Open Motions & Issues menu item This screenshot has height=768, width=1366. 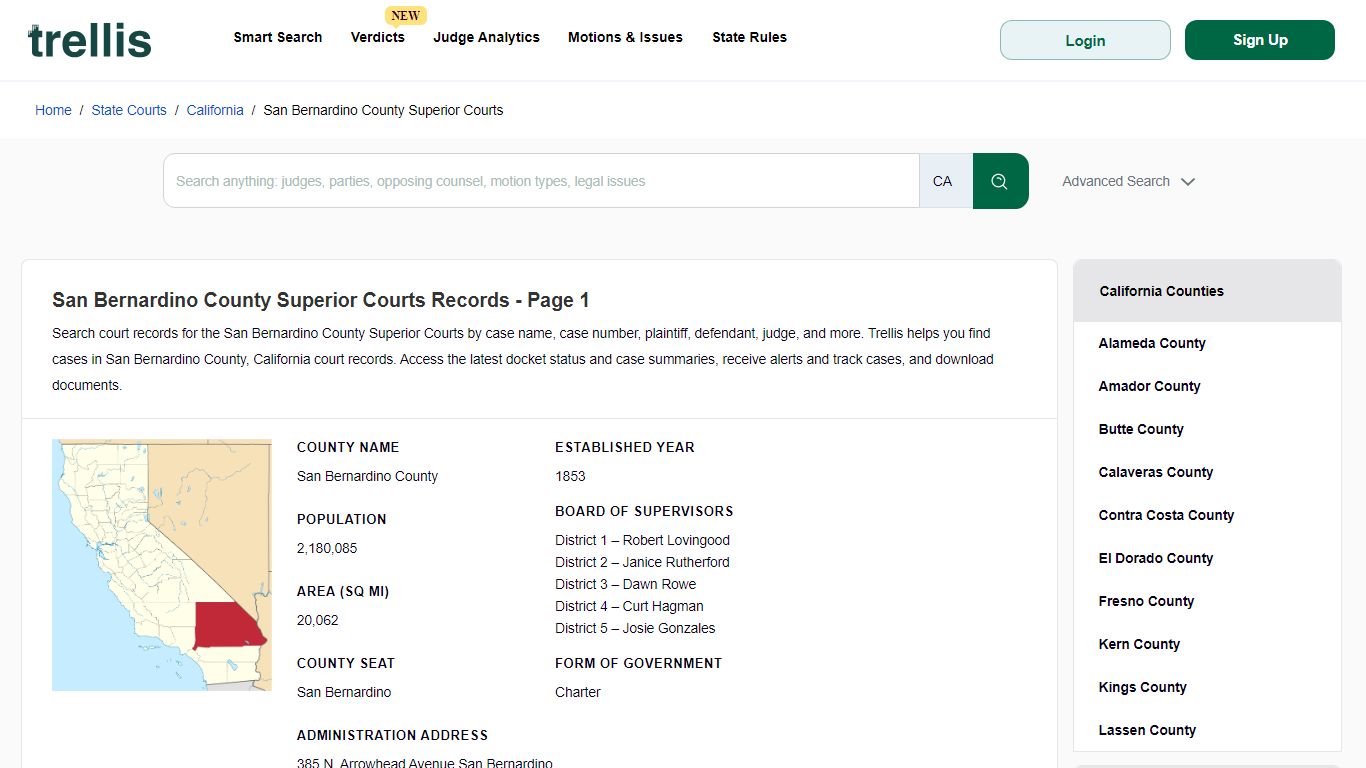(625, 37)
